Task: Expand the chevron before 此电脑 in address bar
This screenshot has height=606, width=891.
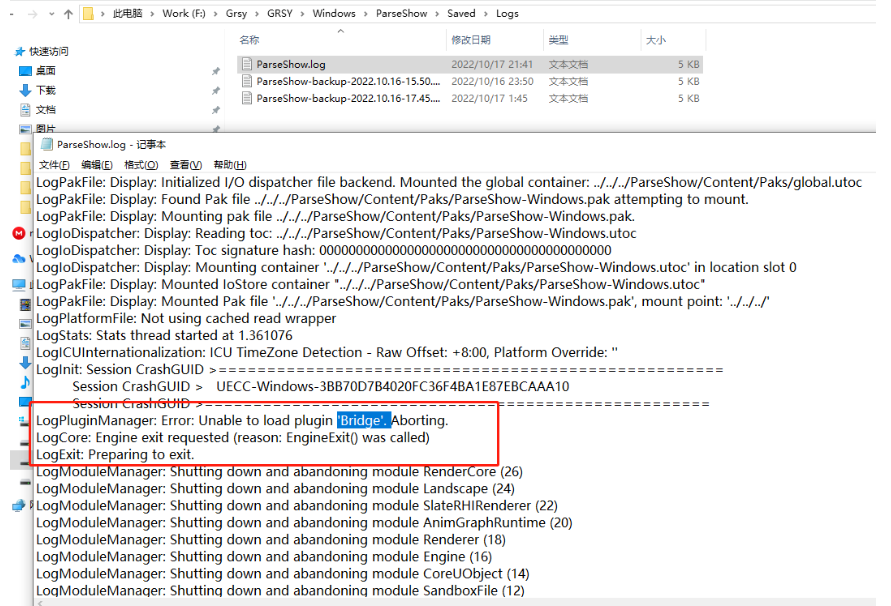Action: (x=102, y=14)
